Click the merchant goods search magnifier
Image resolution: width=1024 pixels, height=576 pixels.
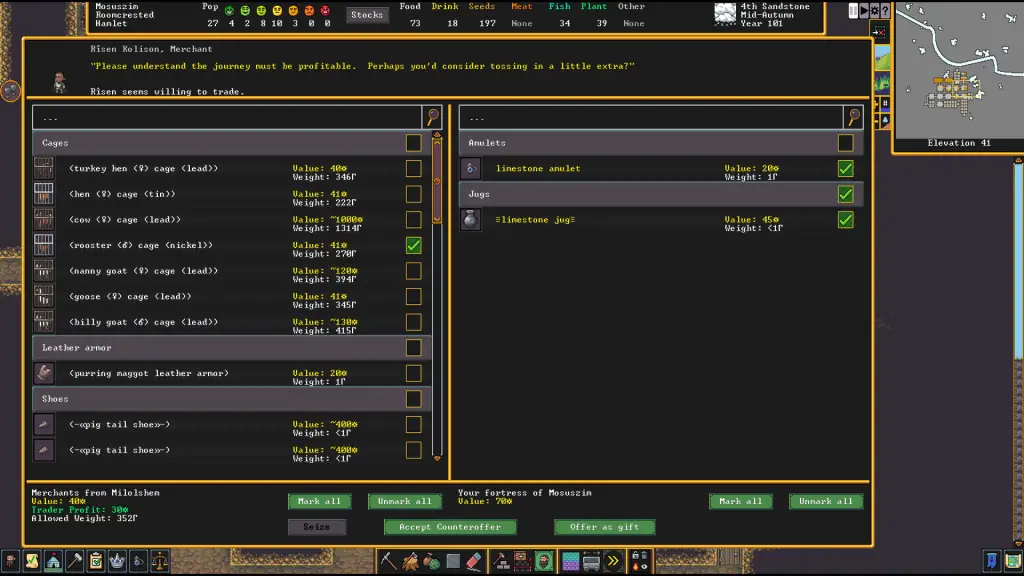[432, 117]
